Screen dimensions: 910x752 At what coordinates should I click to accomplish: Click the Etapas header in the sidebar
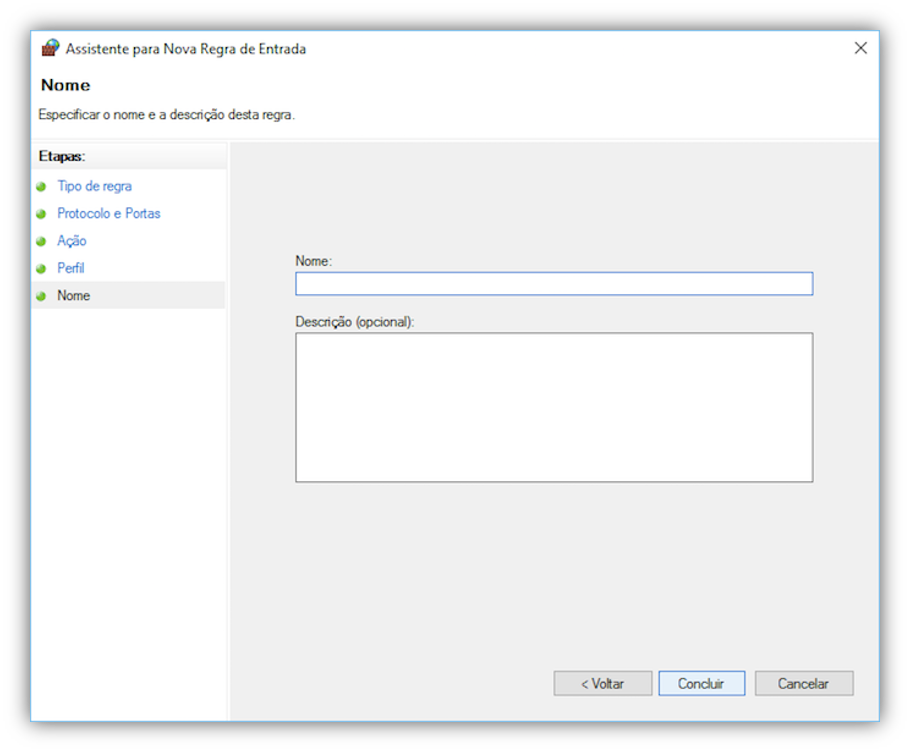(62, 157)
